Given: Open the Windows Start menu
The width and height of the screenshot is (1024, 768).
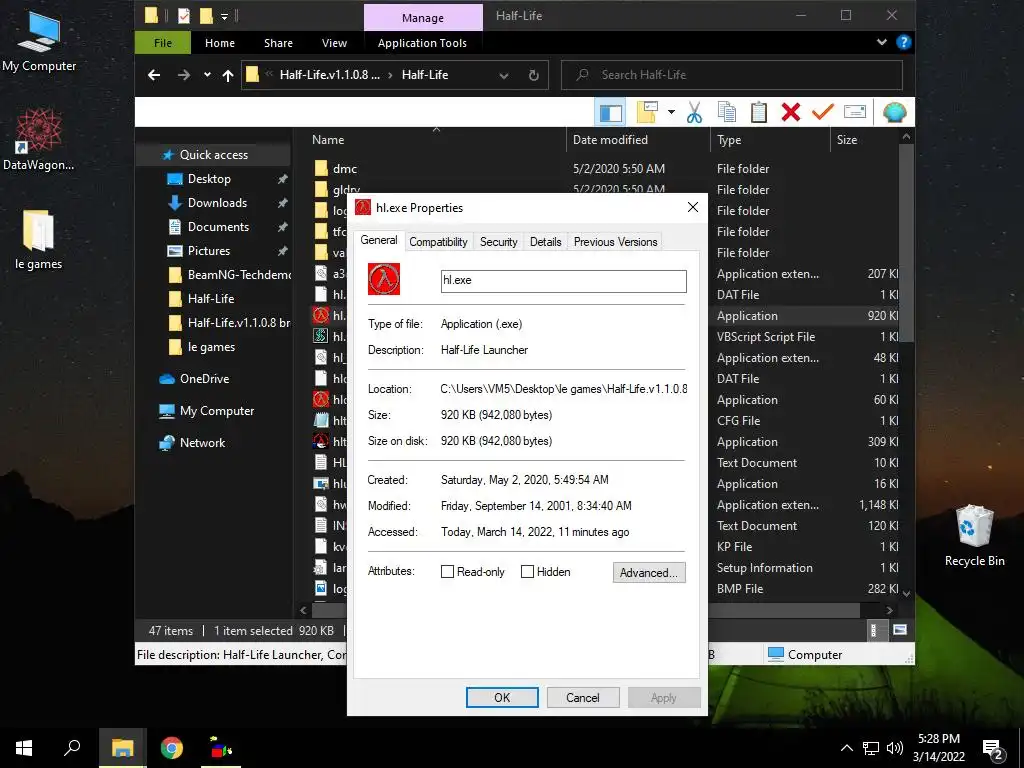Looking at the screenshot, I should [24, 748].
